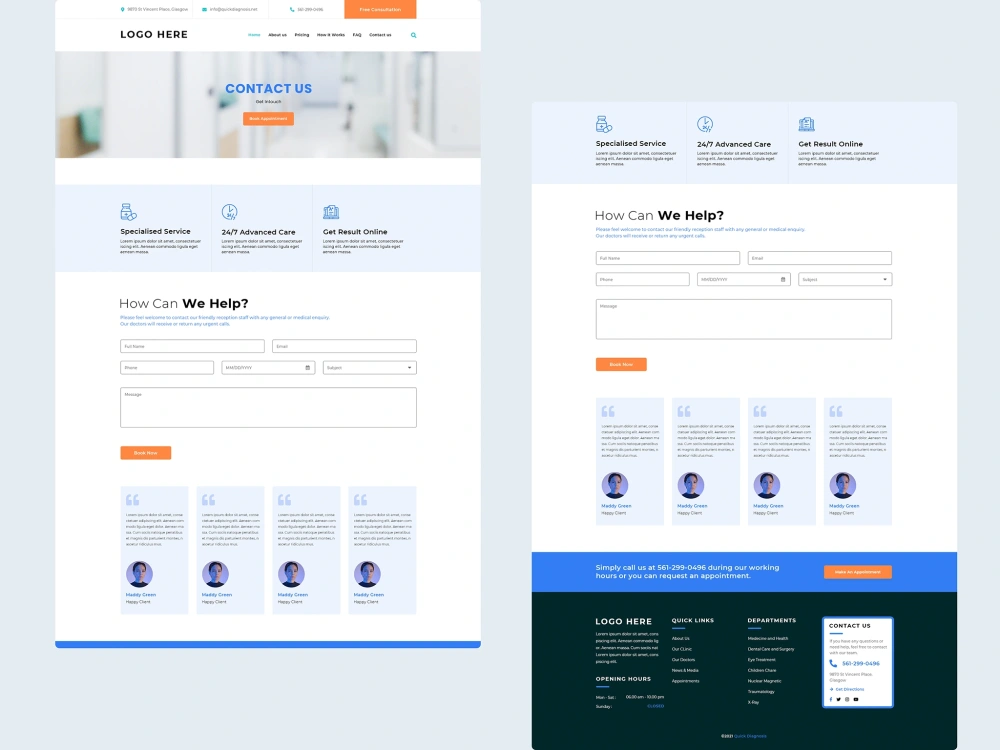Image resolution: width=1000 pixels, height=750 pixels.
Task: Open YouTube icon in footer contact card
Action: coord(856,700)
